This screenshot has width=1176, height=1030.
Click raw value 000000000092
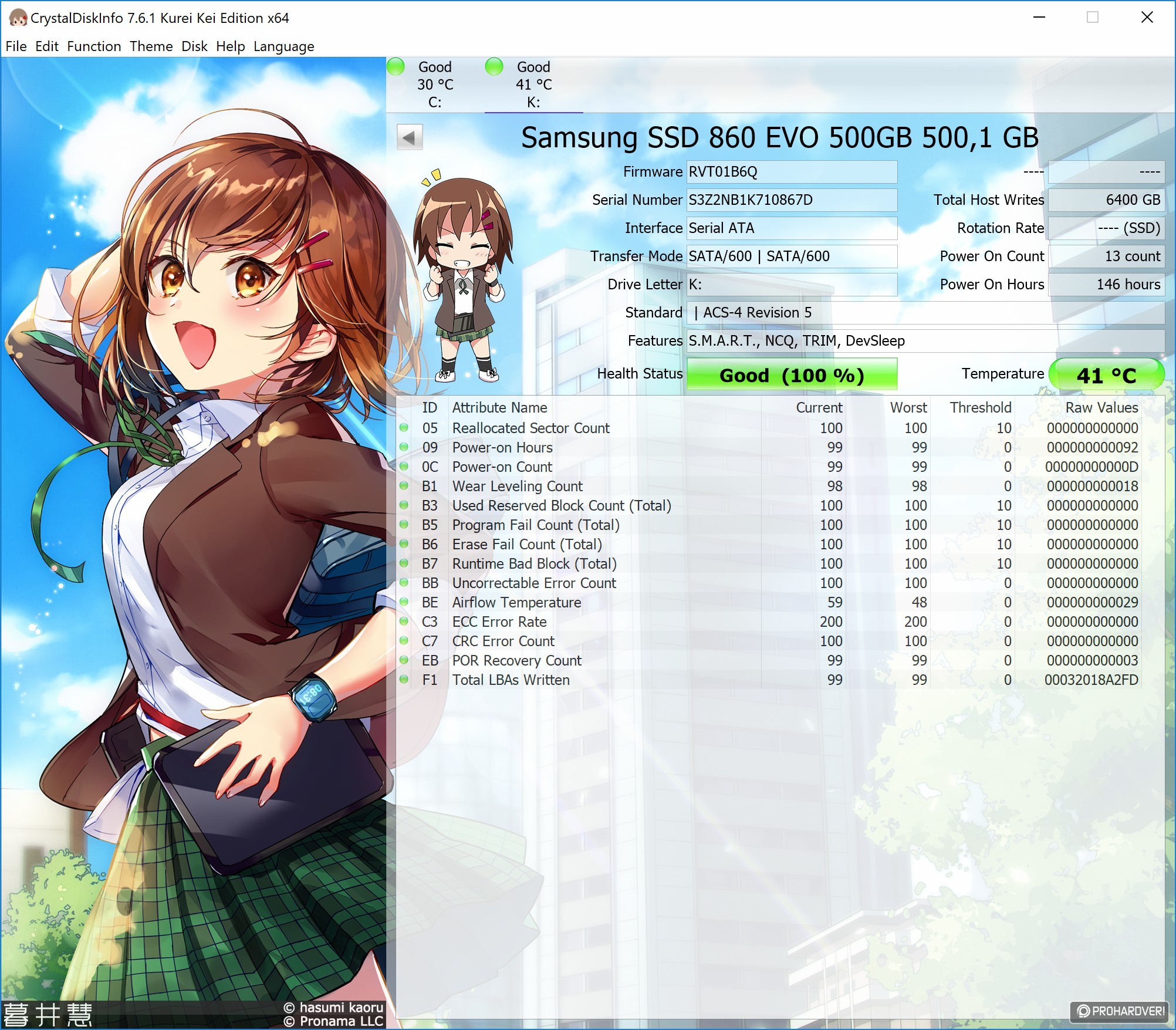[x=1093, y=448]
